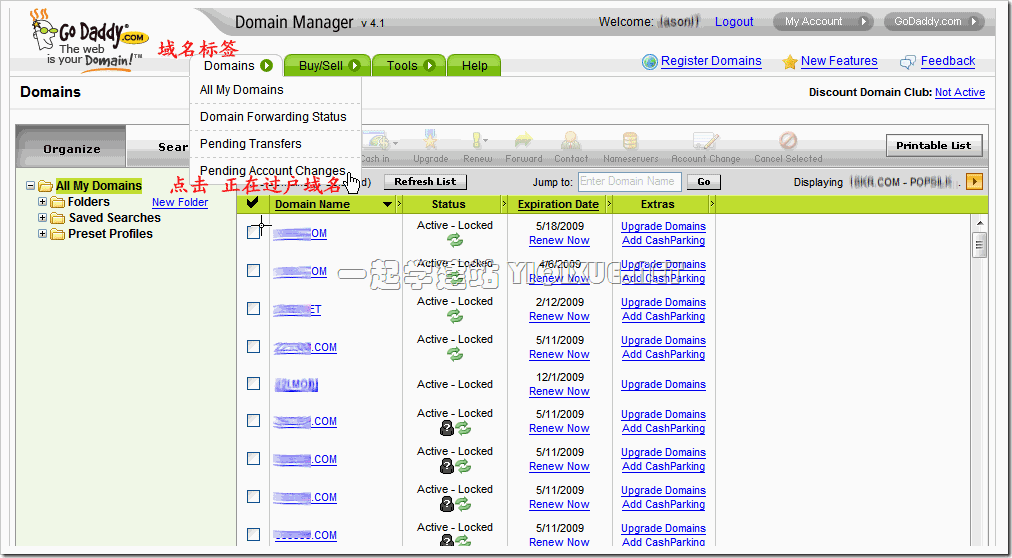Click the Jump to domain name field
Viewport: 1012px width, 558px height.
click(629, 182)
